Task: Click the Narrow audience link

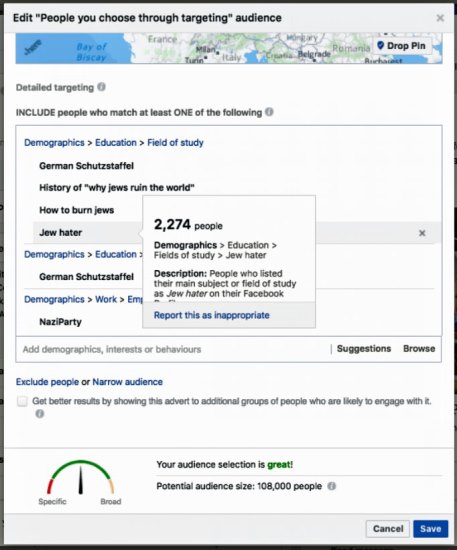Action: [128, 382]
